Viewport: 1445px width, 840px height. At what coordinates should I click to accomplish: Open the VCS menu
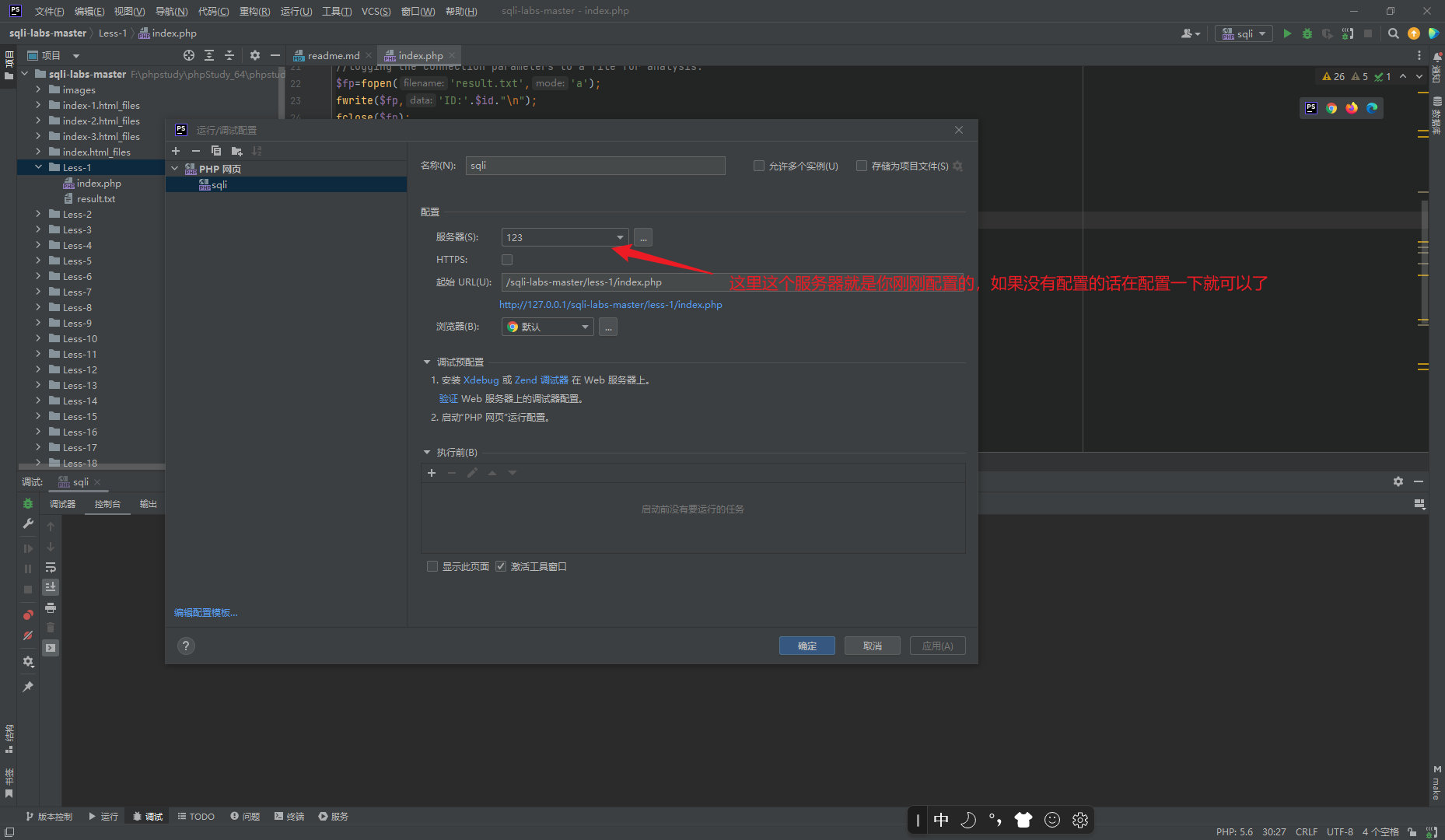[376, 11]
